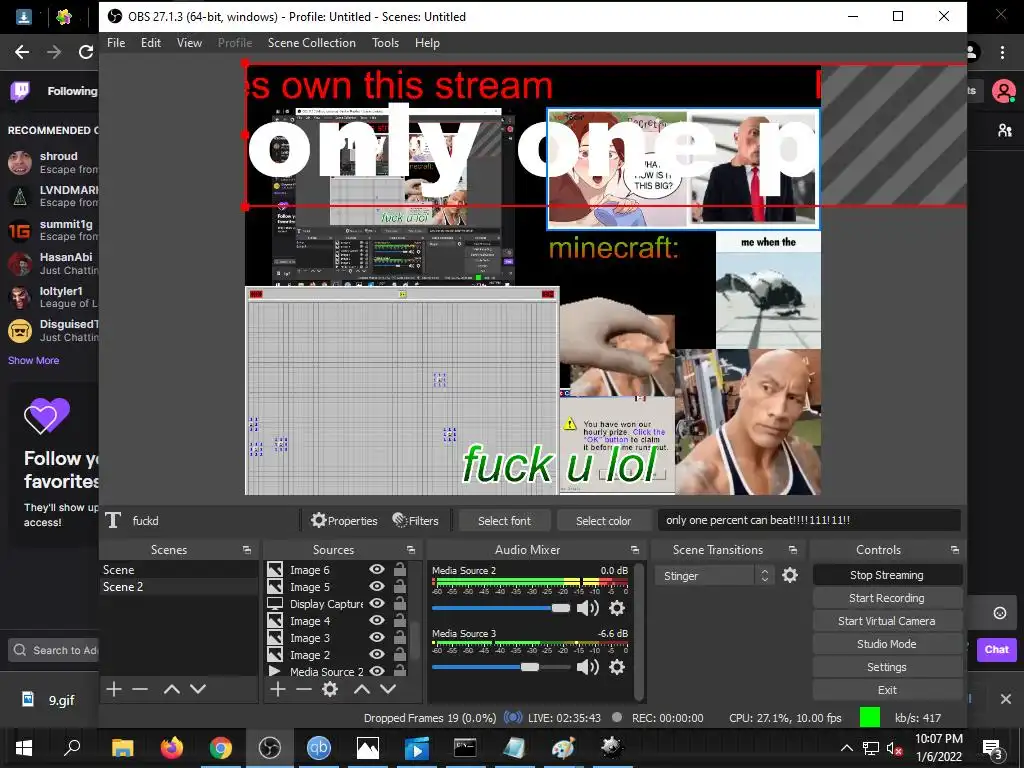Pop out the Sources dock
Viewport: 1024px width, 768px height.
[x=411, y=550]
